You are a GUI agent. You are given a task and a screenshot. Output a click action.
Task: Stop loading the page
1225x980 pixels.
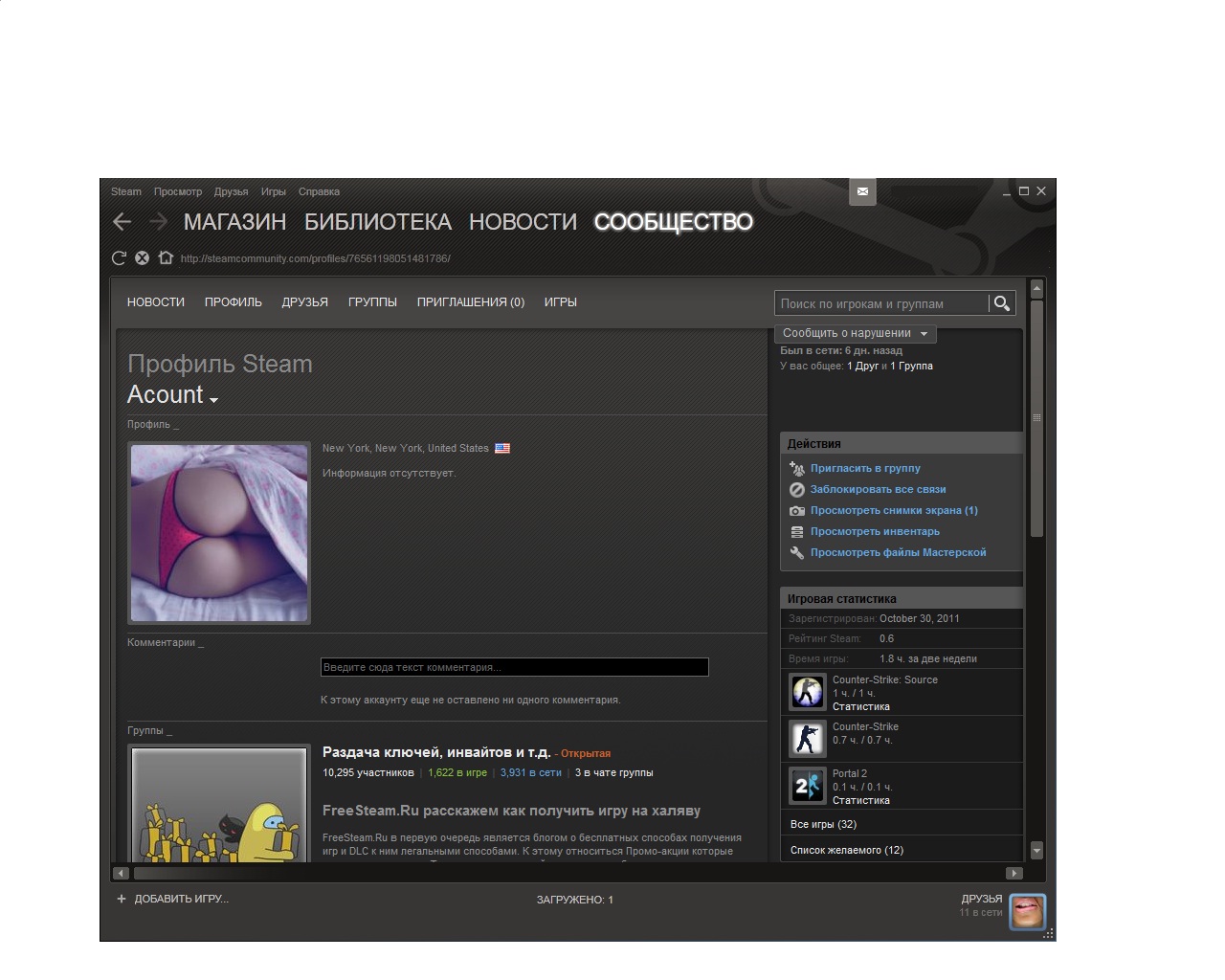coord(142,257)
